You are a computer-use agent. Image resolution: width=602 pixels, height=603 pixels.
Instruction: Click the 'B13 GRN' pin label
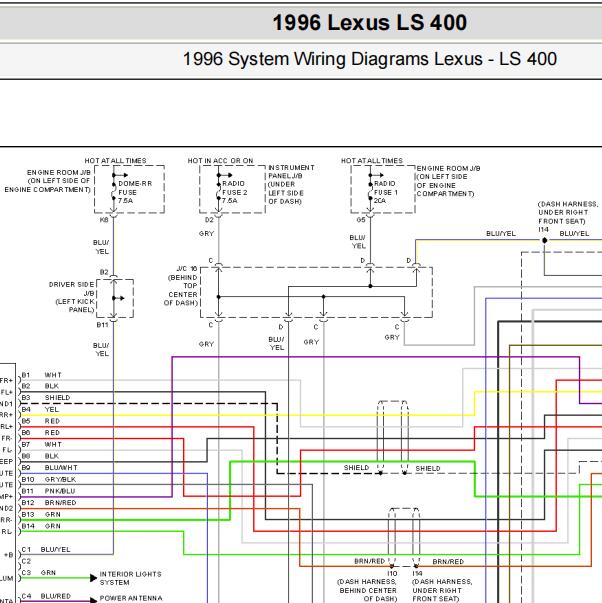click(41, 514)
